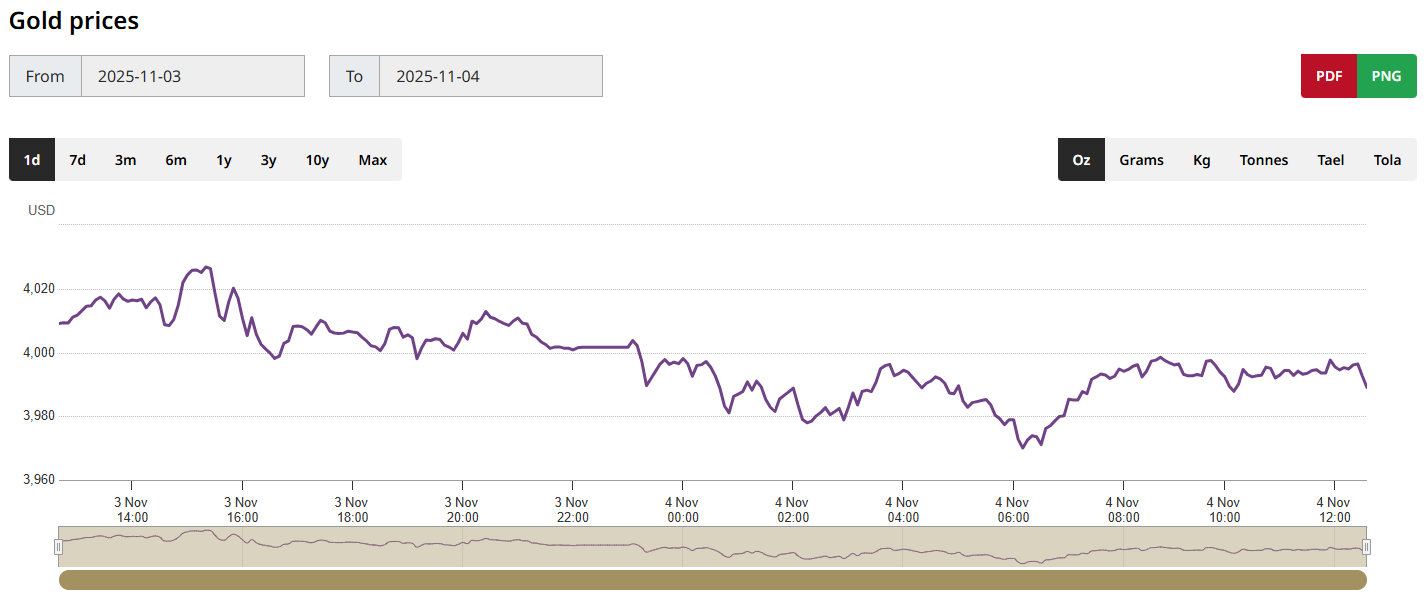Change unit to Kg
The height and width of the screenshot is (603, 1424).
(1201, 160)
